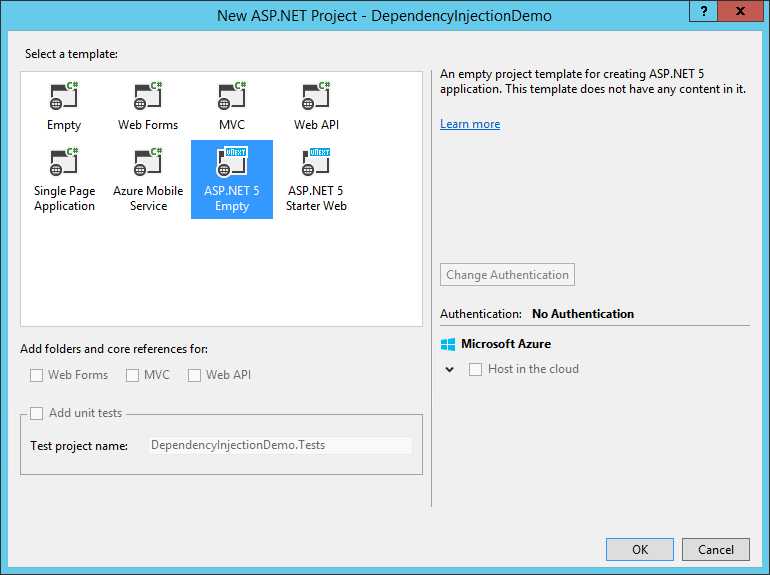
Task: Click the Microsoft Azure Windows logo
Action: [x=448, y=344]
